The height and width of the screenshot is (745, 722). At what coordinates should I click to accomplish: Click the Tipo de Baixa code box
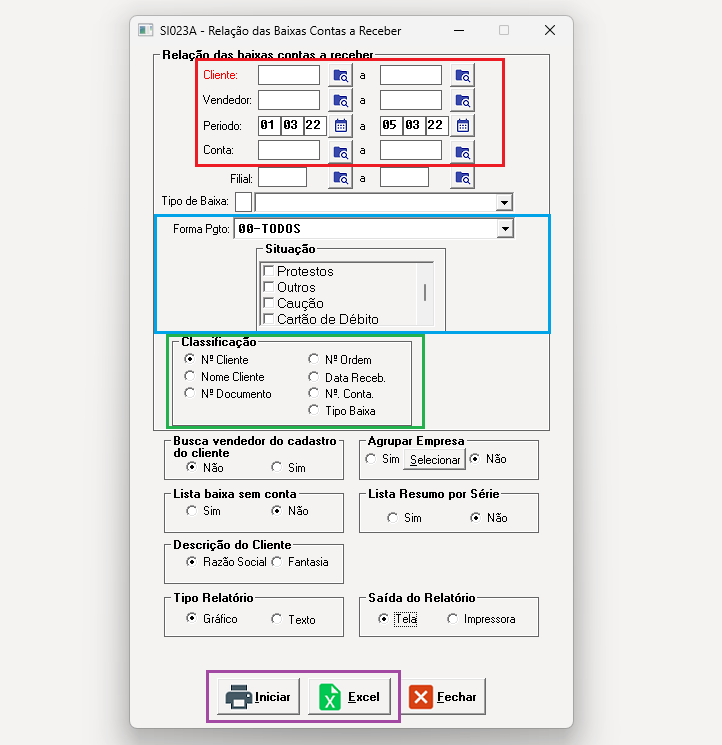click(x=243, y=202)
